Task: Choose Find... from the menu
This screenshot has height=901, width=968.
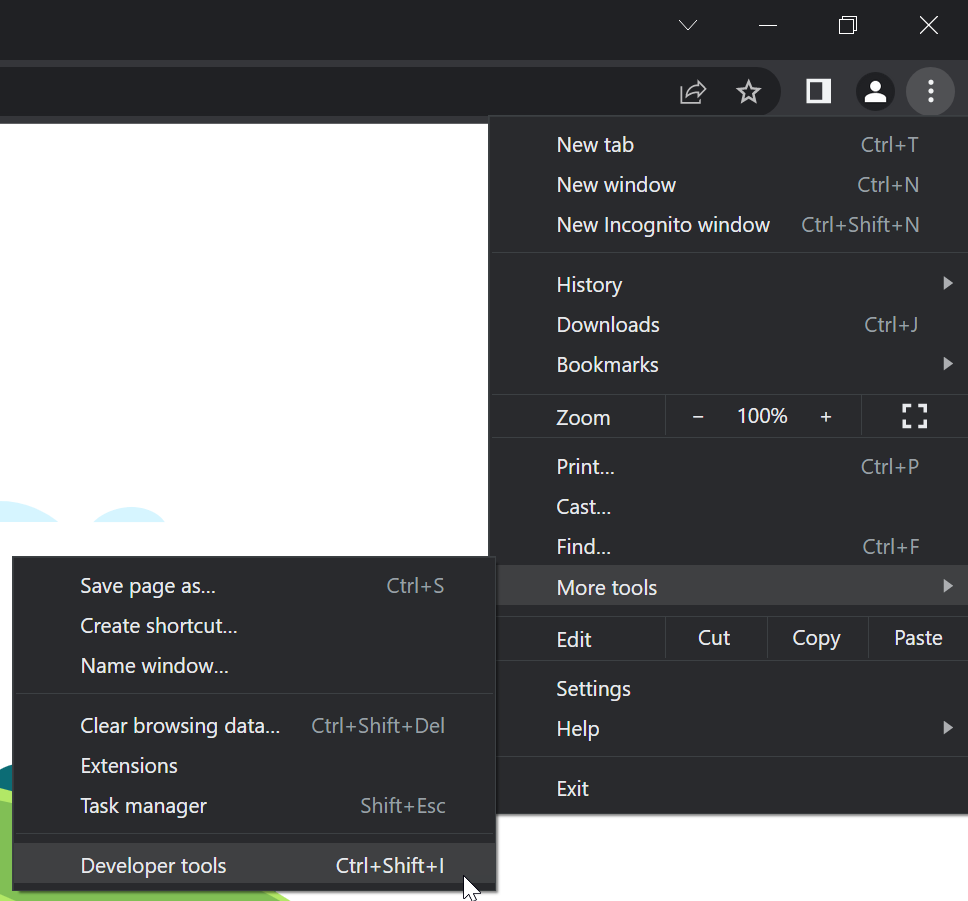Action: pos(731,547)
